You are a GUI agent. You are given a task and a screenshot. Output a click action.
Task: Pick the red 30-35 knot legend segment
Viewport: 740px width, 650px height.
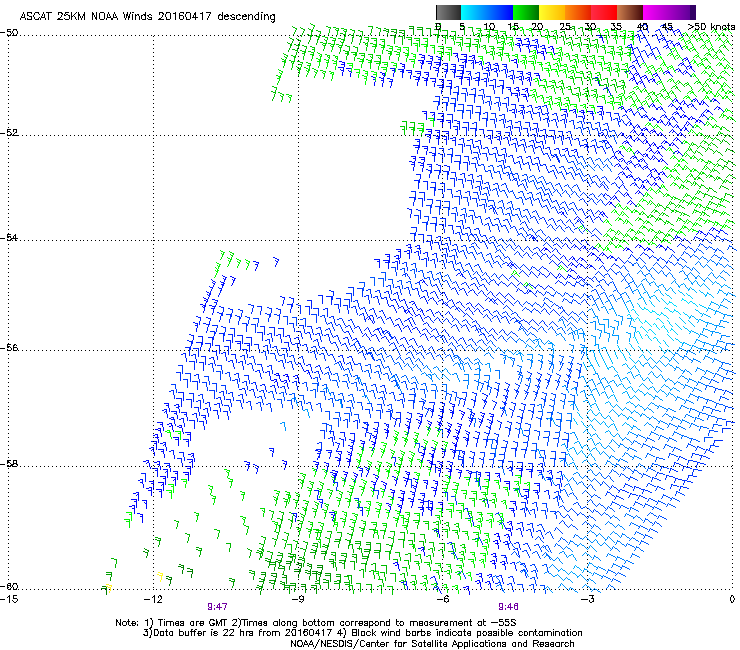pos(604,12)
